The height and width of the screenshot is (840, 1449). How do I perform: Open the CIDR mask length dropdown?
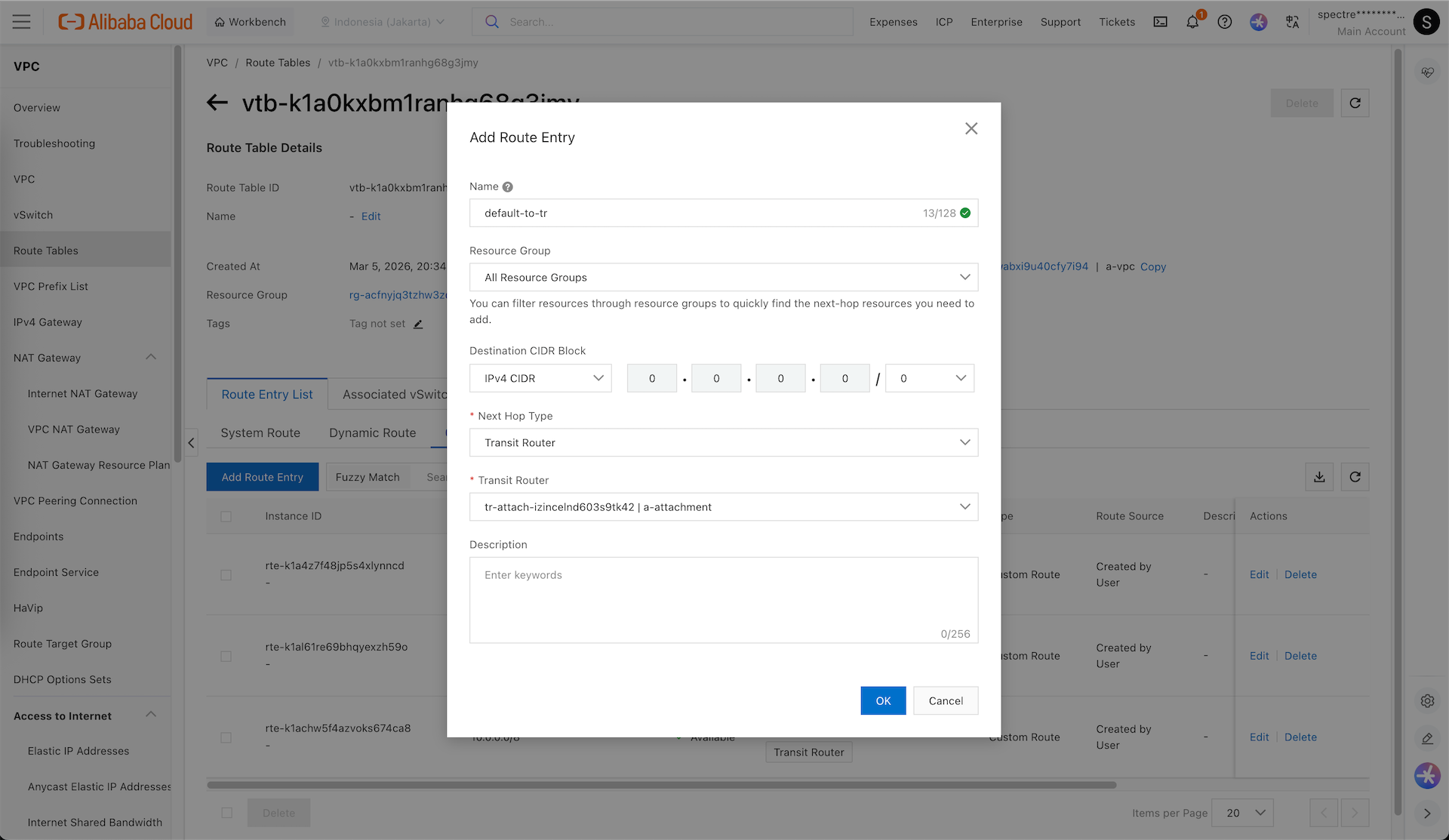tap(930, 378)
